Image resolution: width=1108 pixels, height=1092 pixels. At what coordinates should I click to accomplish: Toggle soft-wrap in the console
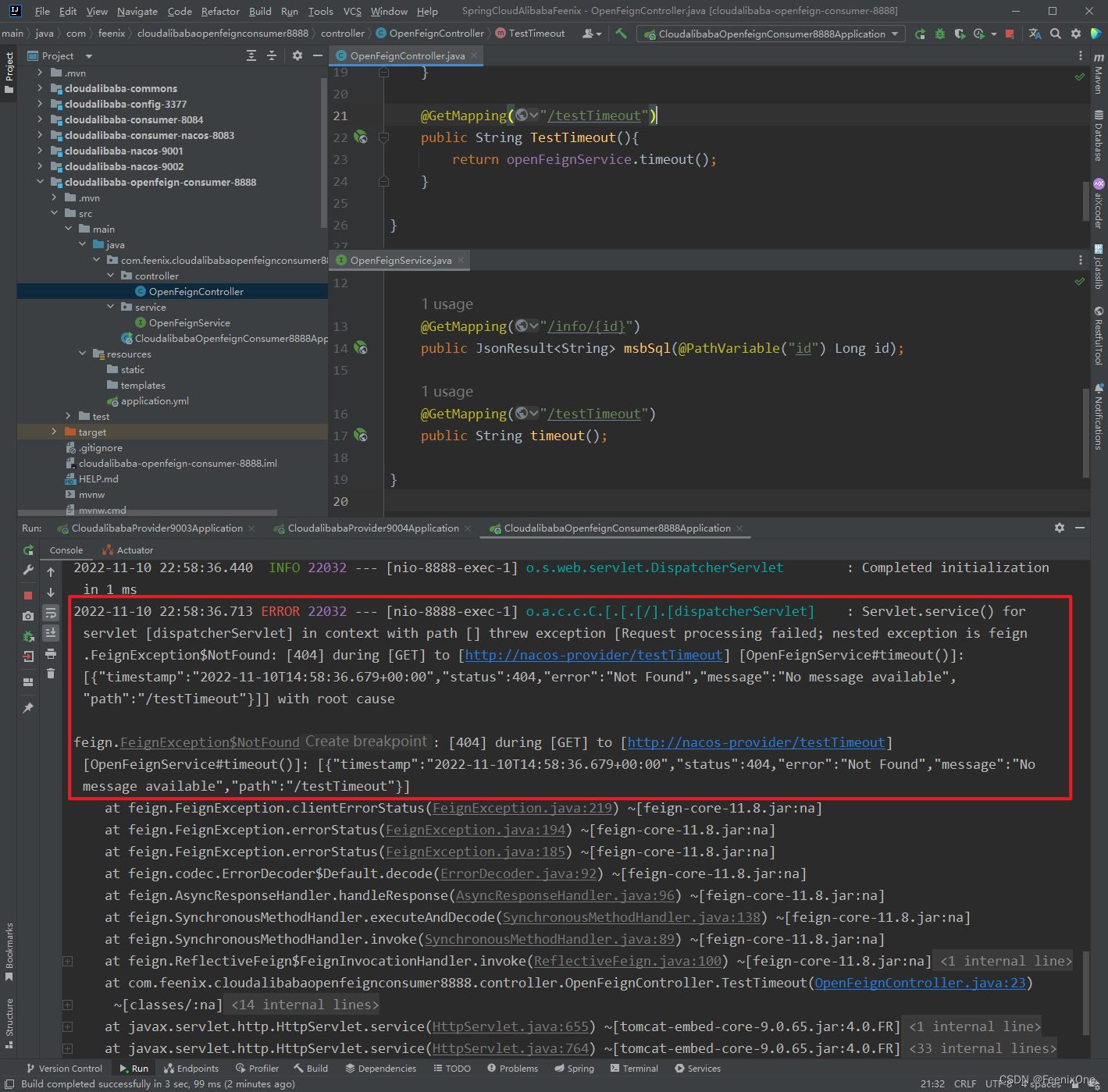coord(51,613)
